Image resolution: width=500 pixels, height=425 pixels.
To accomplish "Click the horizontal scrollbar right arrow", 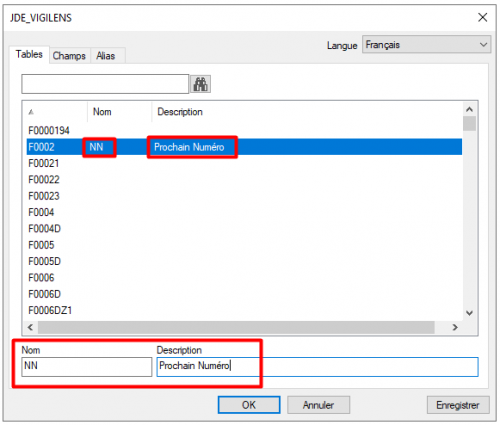I will coord(455,327).
